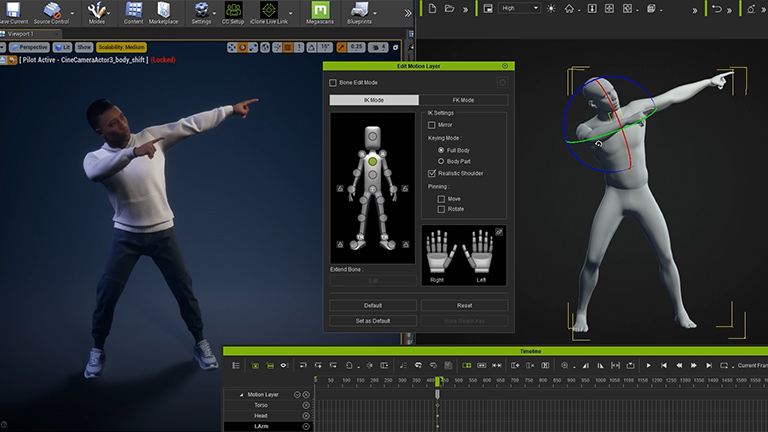Jump to timeline start frame
Viewport: 768px width, 432px height.
tap(664, 365)
